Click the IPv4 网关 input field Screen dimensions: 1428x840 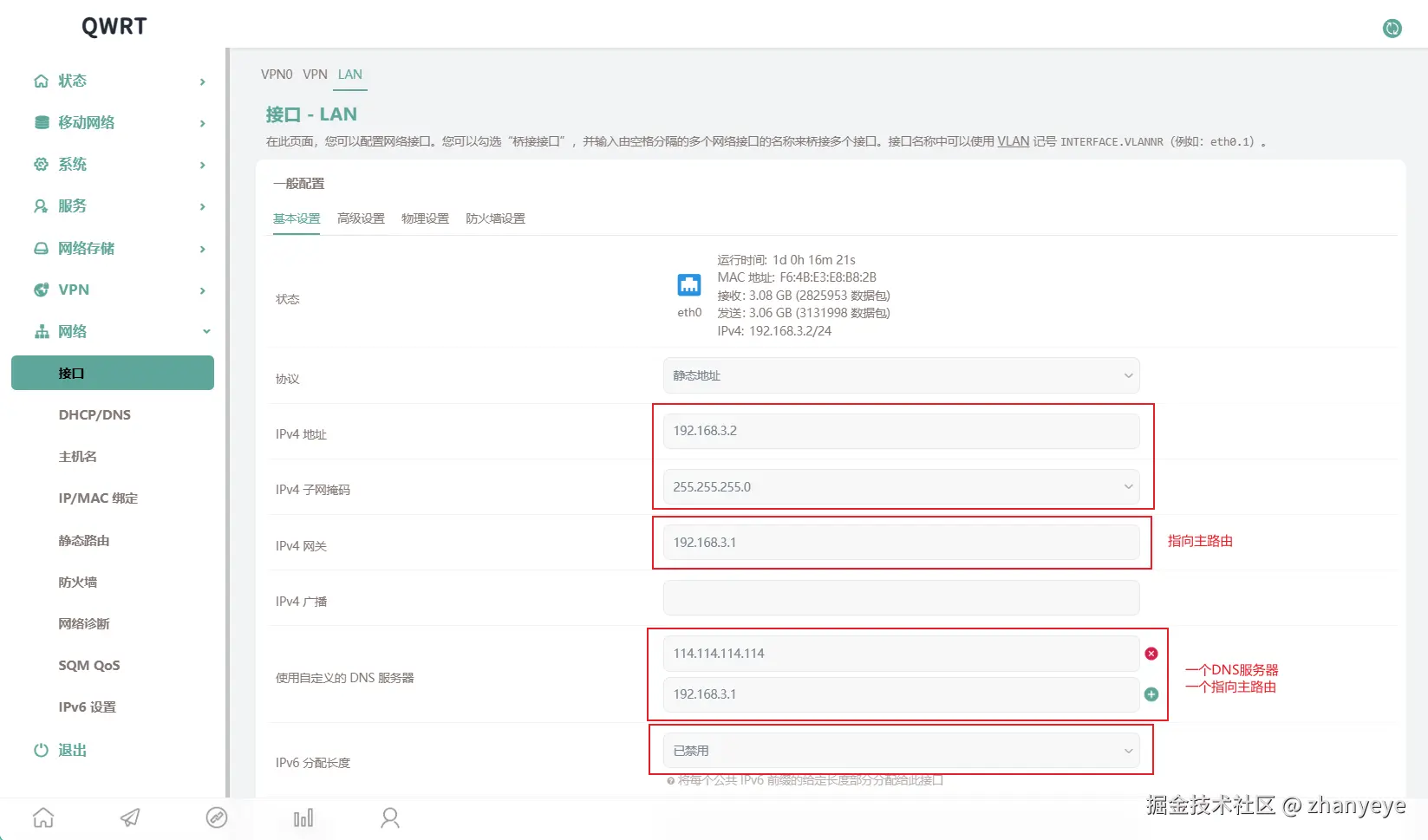902,543
